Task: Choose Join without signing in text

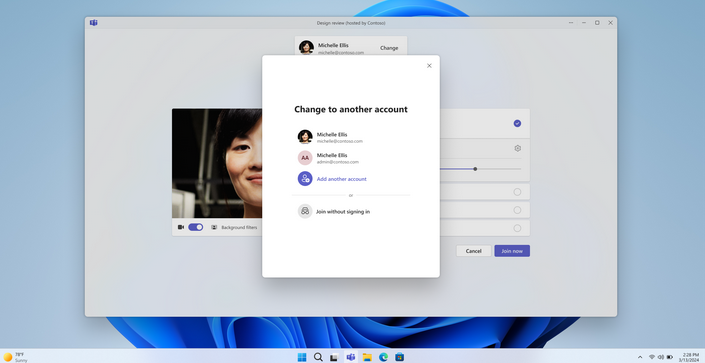Action: pyautogui.click(x=343, y=211)
